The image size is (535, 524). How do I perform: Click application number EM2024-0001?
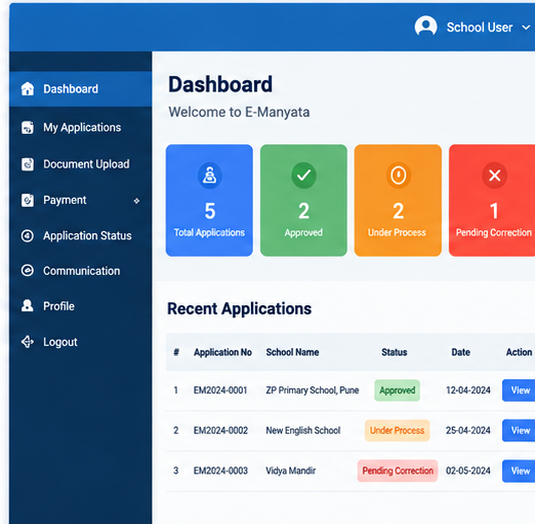click(x=220, y=390)
